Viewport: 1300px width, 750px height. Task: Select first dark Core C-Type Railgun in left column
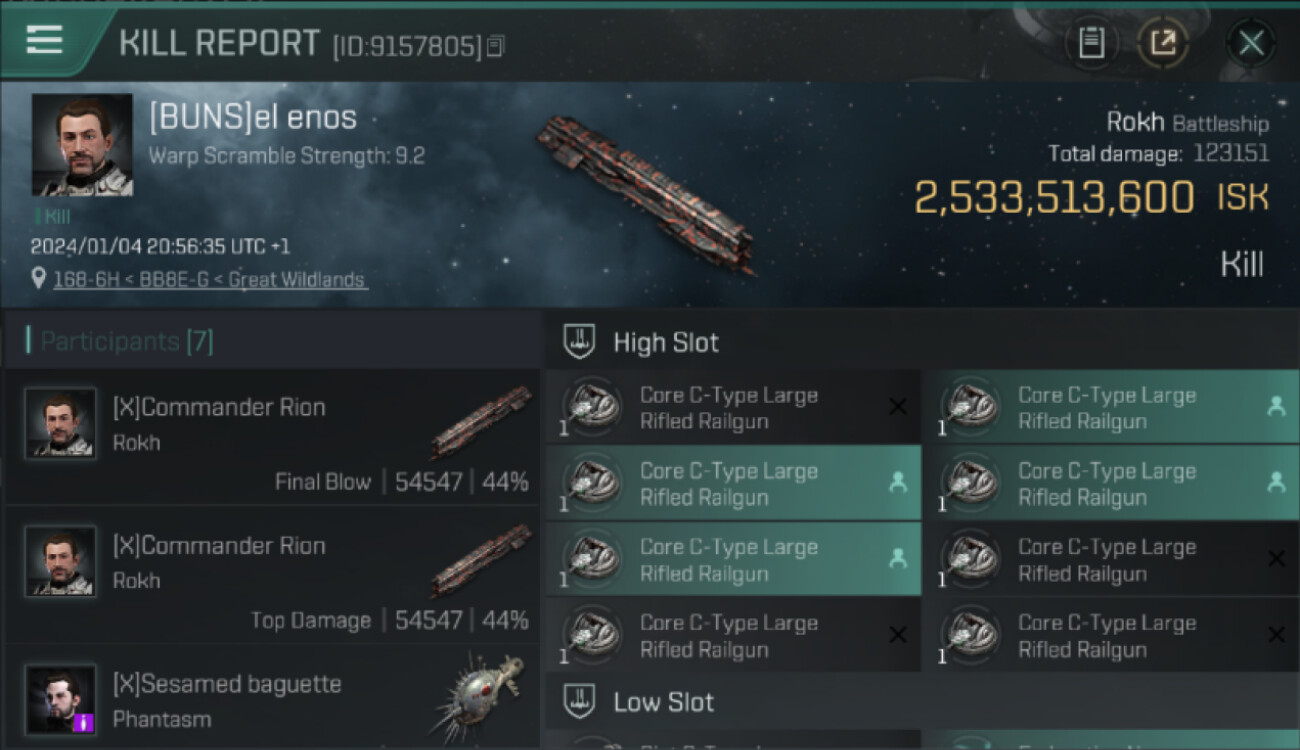[x=732, y=408]
